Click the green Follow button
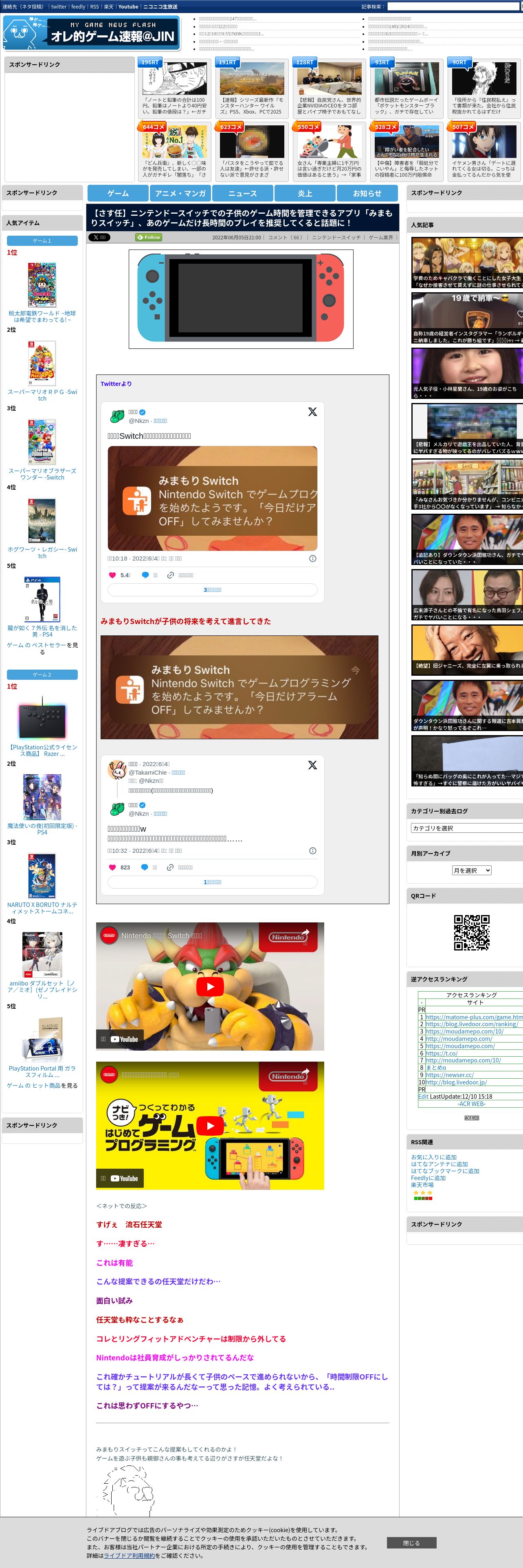The width and height of the screenshot is (523, 1568). pos(149,237)
